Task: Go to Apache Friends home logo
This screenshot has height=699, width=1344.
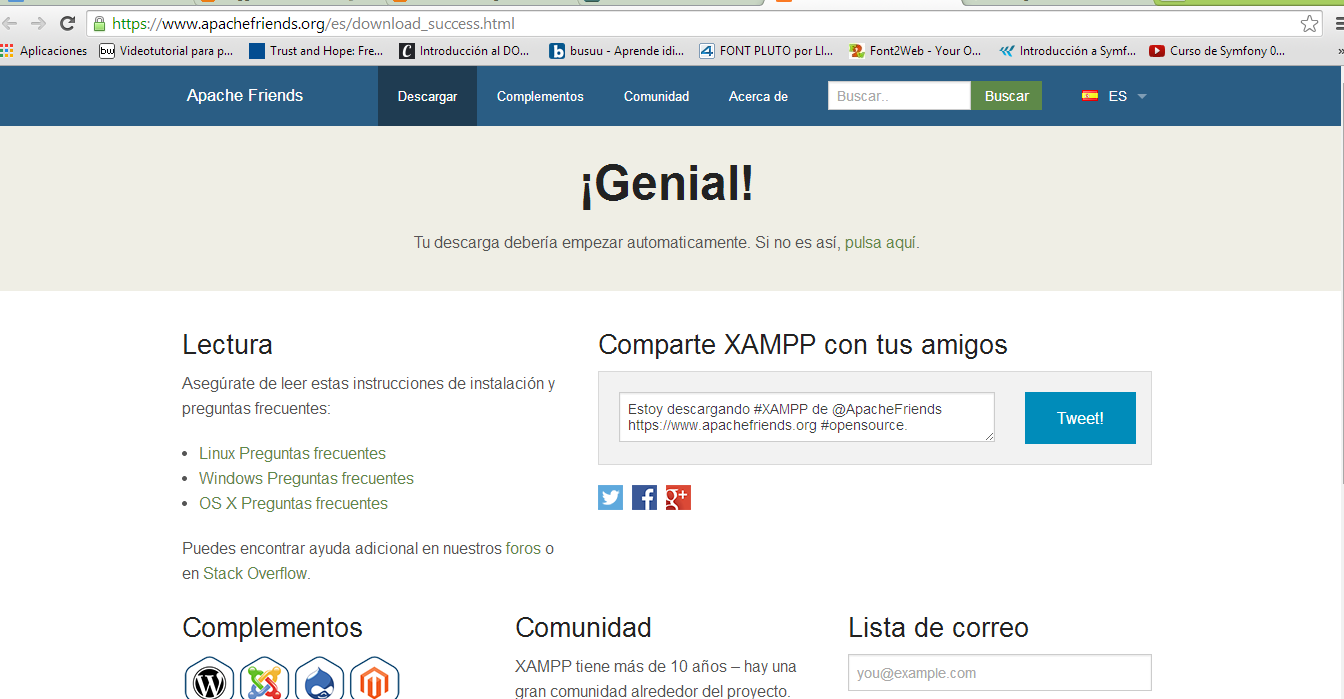Action: click(245, 96)
